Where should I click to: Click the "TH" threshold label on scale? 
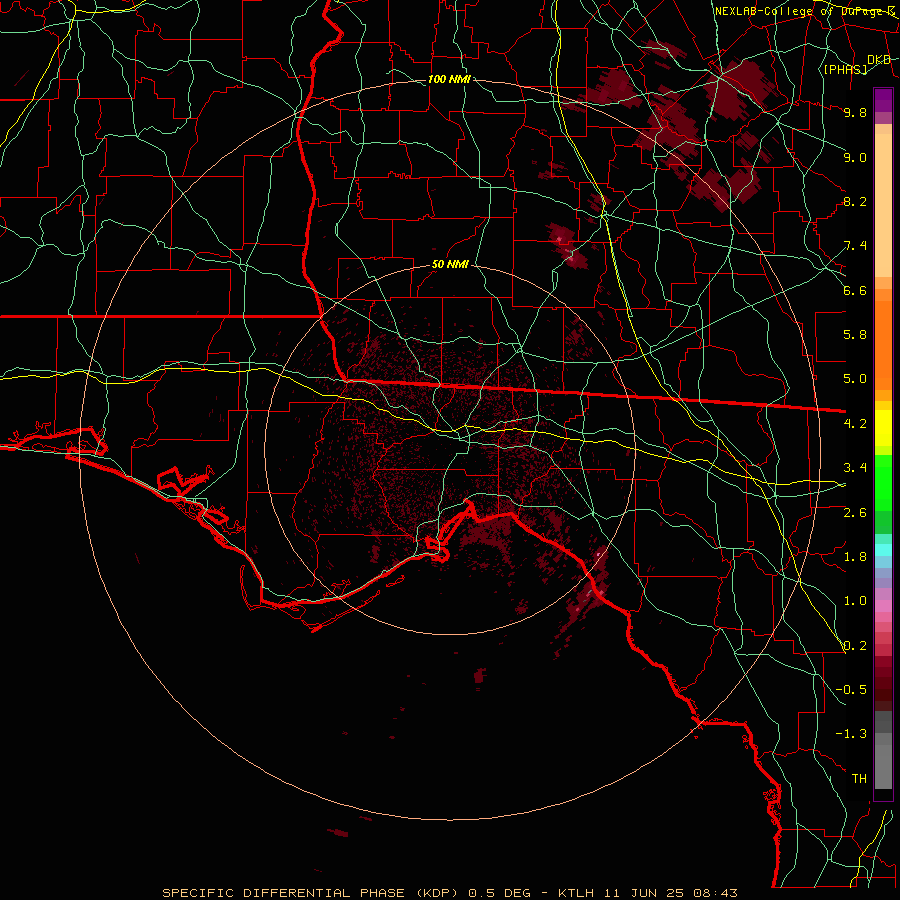click(x=859, y=779)
